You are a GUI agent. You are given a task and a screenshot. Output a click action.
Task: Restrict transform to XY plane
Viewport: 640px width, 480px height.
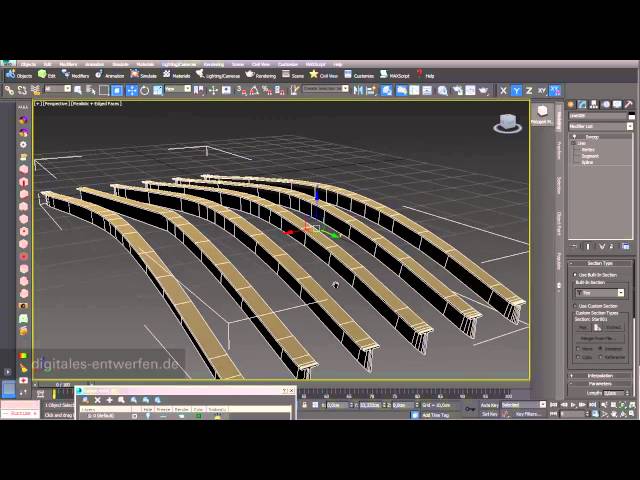tap(542, 91)
